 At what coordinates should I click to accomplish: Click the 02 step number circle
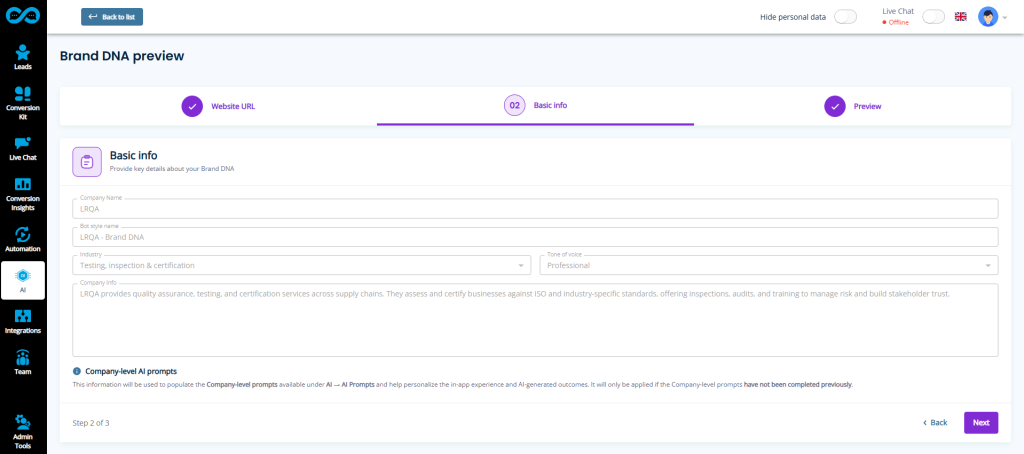coord(515,105)
